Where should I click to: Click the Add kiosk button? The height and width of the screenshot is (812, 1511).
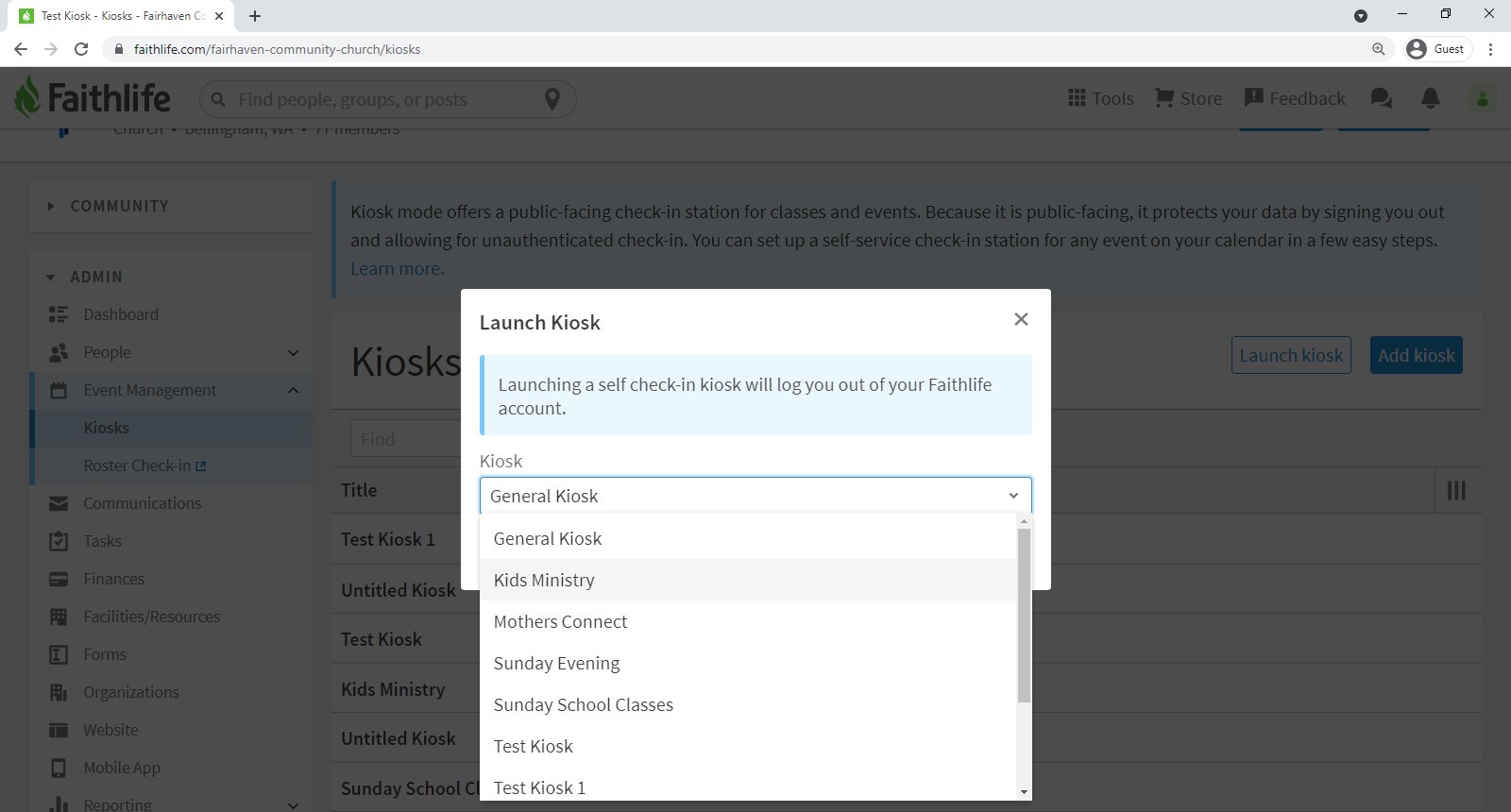pos(1417,355)
